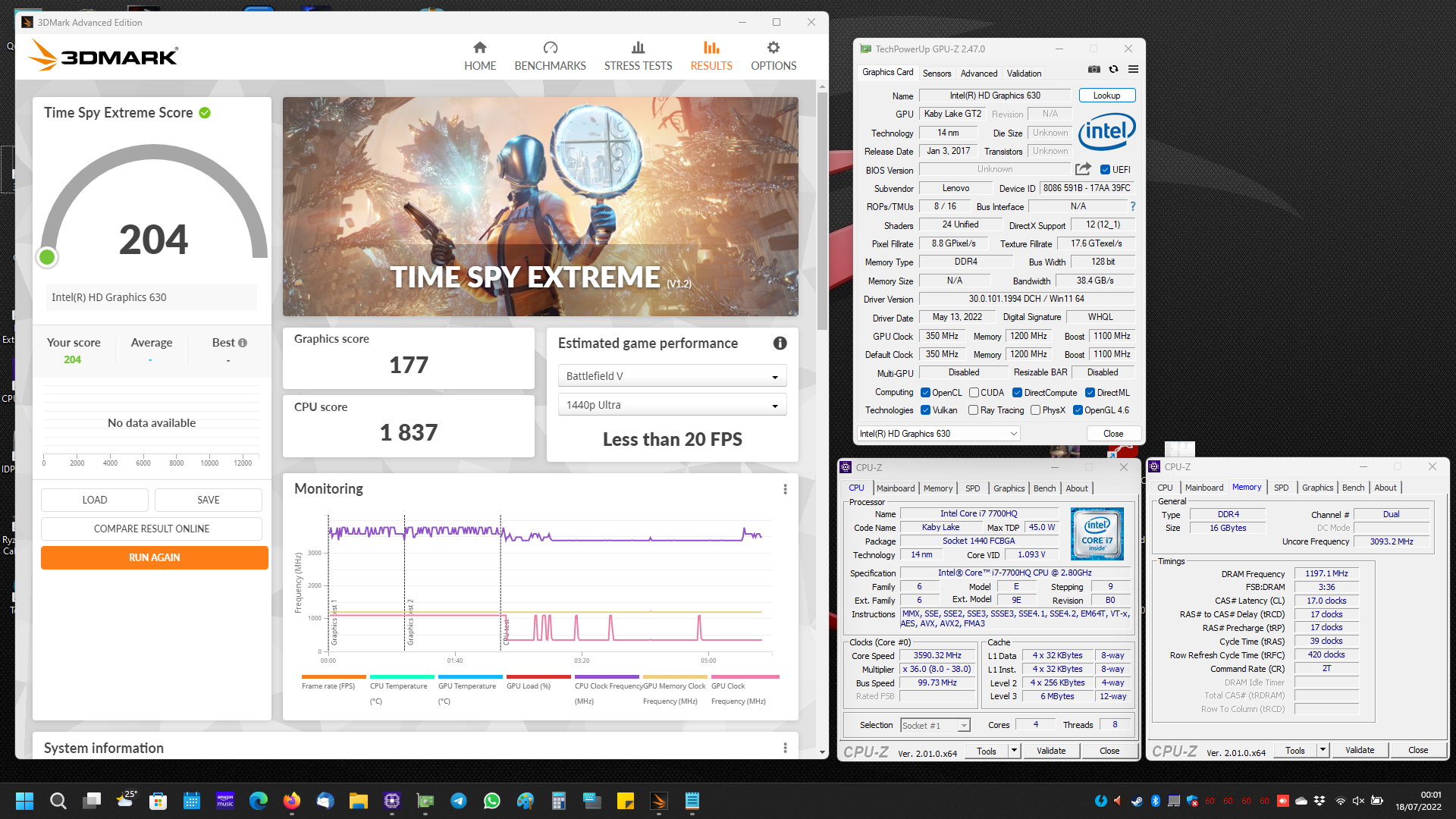The height and width of the screenshot is (819, 1456).
Task: Click volume muted icon in system tray
Action: click(1358, 801)
